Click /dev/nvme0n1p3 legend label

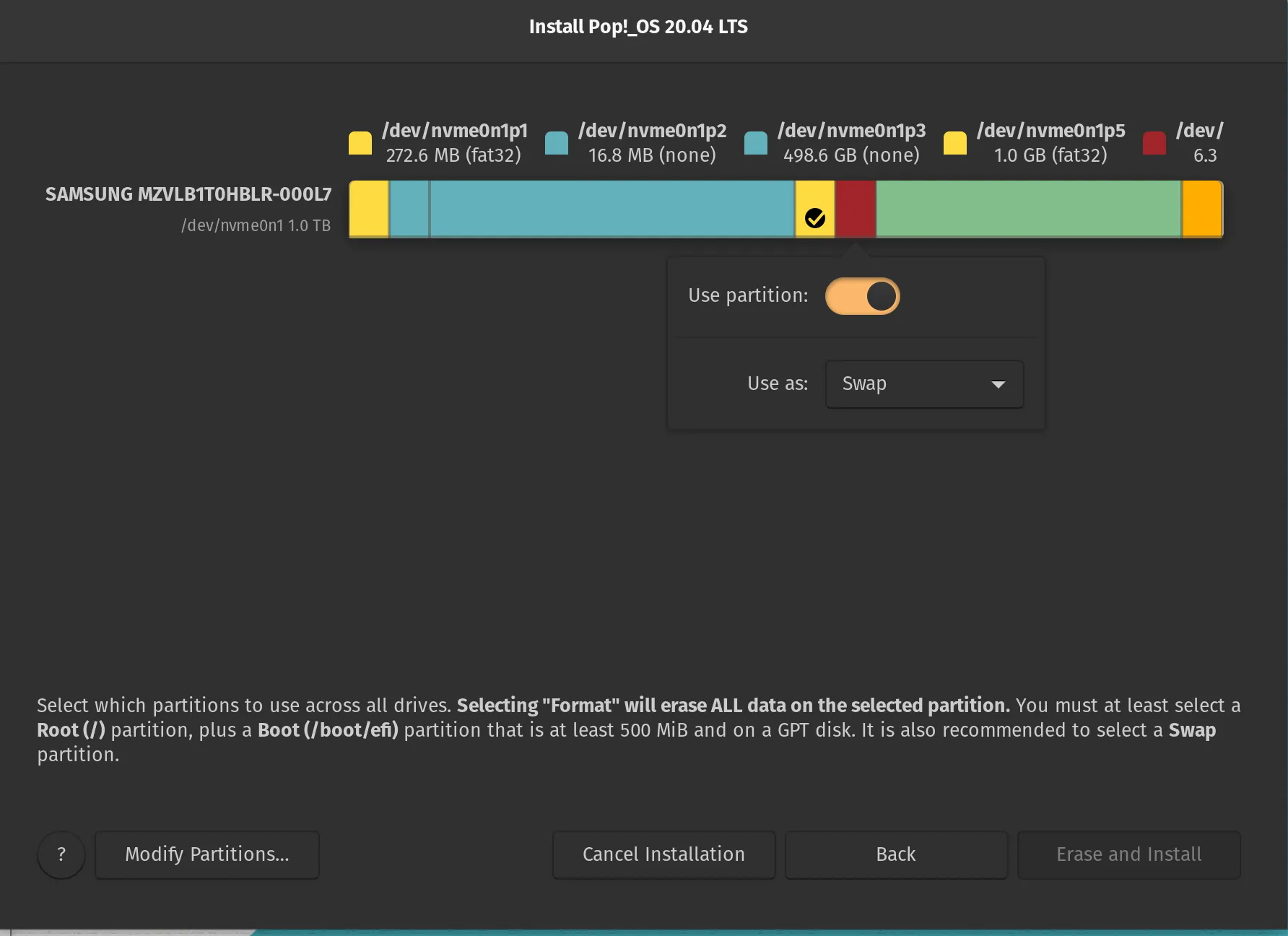[x=852, y=131]
